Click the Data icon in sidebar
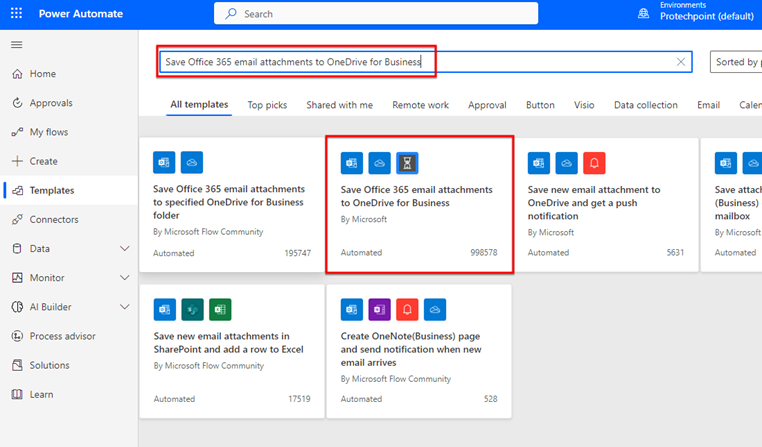 [x=17, y=249]
